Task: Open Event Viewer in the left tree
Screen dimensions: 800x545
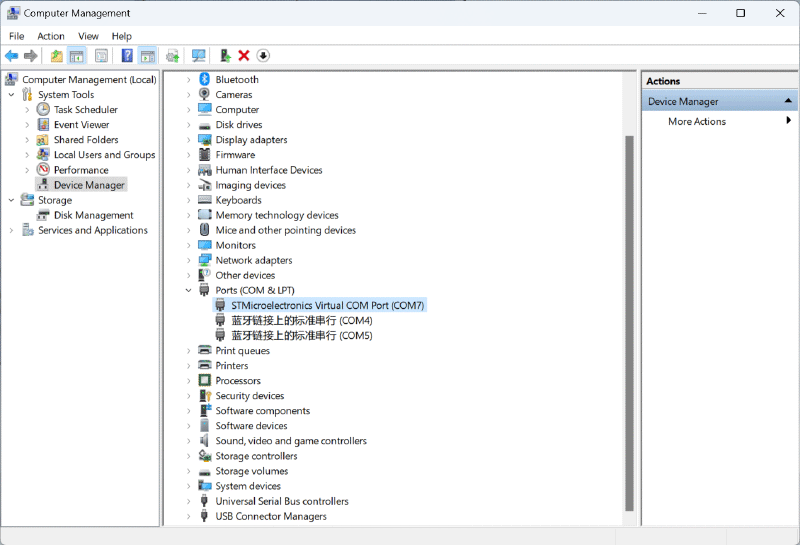Action: [81, 125]
